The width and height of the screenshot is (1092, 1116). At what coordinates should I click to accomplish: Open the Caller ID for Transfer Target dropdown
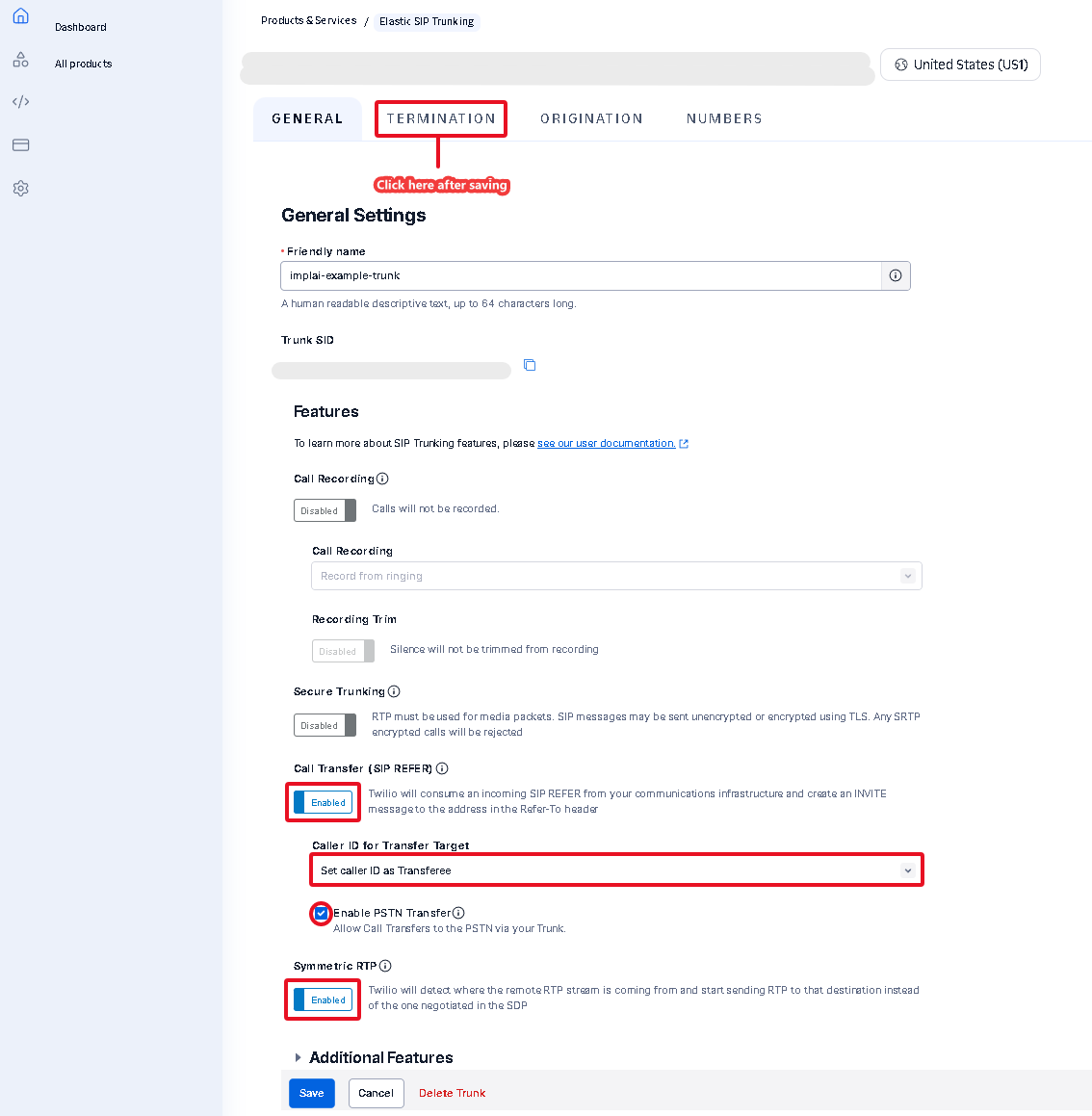point(616,870)
